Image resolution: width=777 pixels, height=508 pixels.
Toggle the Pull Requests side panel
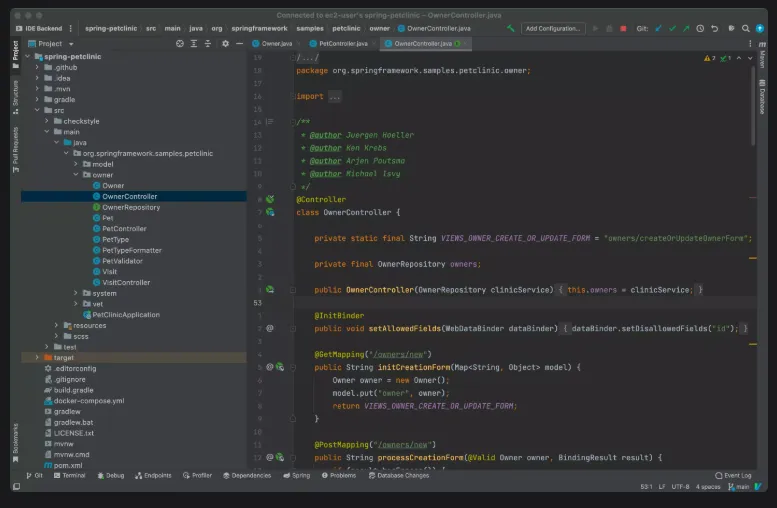pyautogui.click(x=15, y=150)
